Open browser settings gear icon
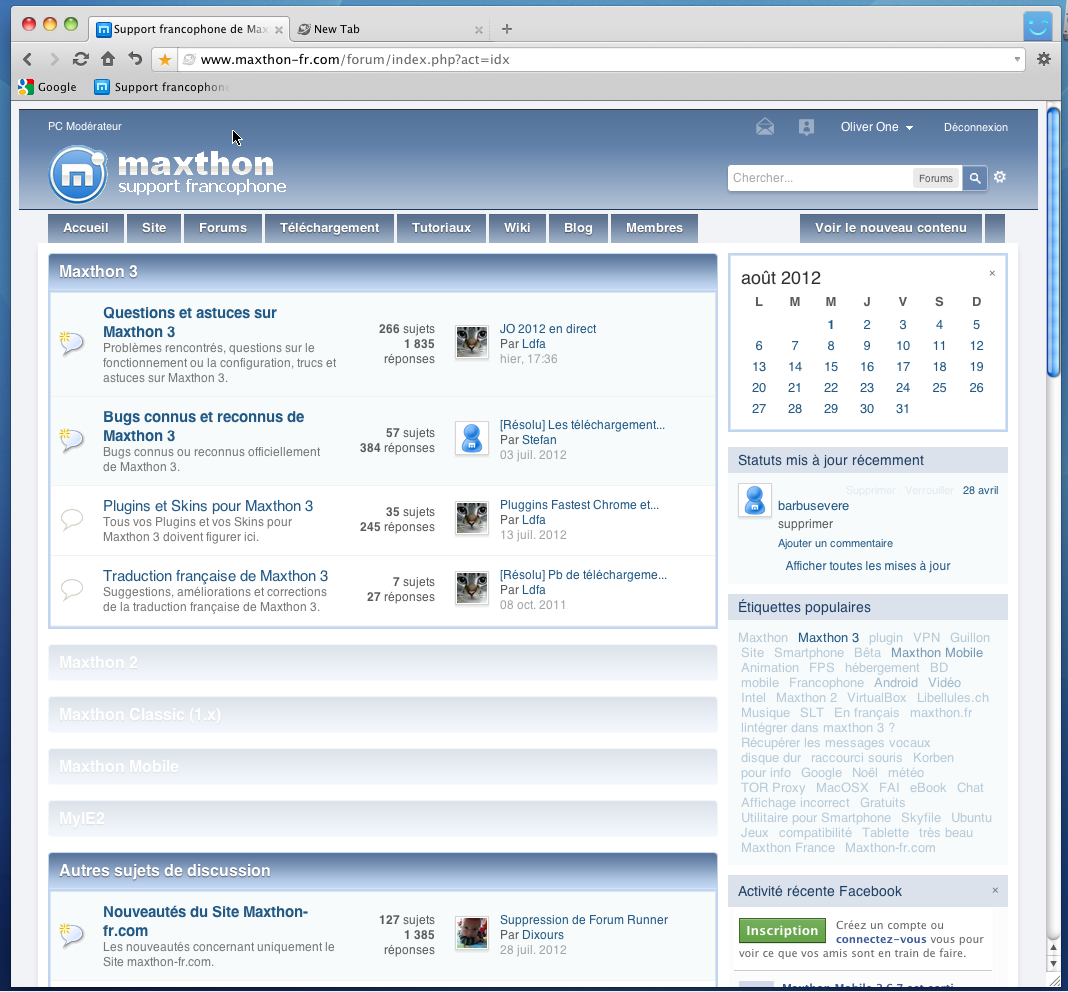The width and height of the screenshot is (1068, 992). [1043, 59]
